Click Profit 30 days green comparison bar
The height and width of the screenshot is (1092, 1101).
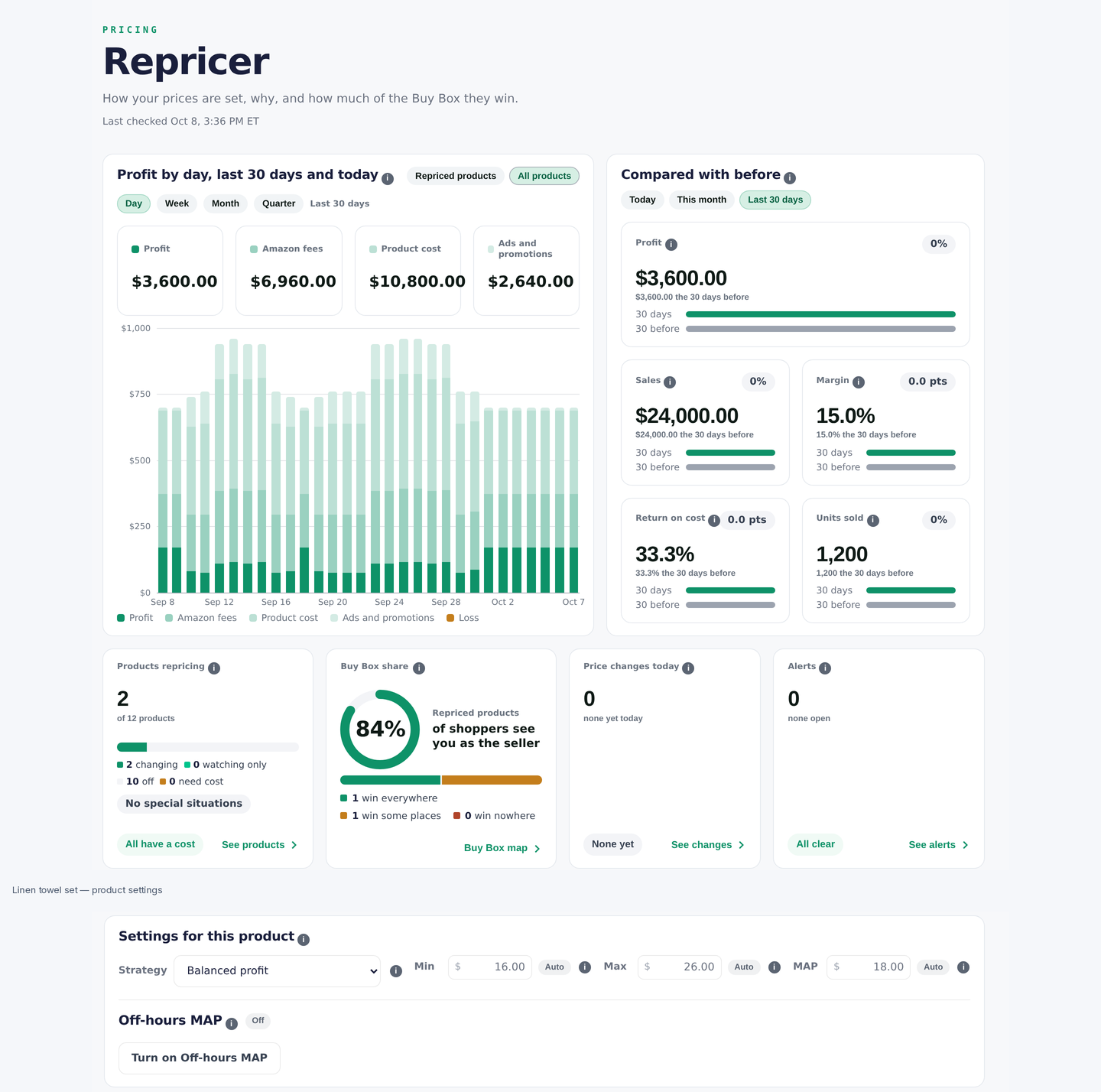(x=820, y=314)
